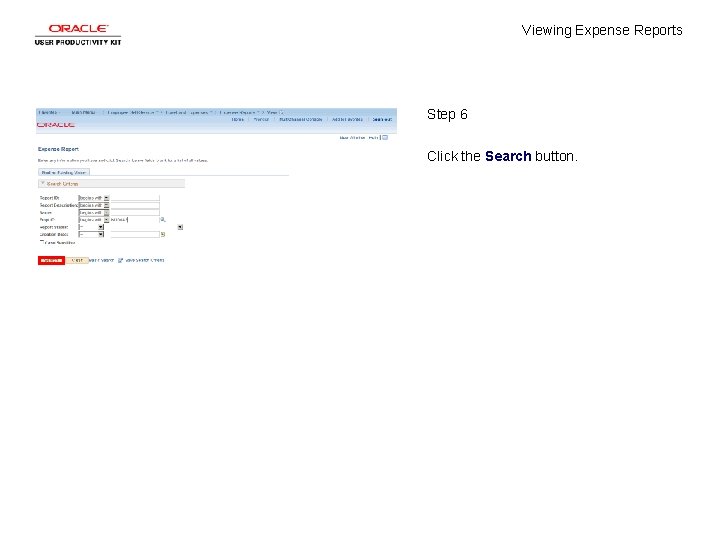The image size is (720, 540).
Task: Click the Creation Date text field
Action: (x=135, y=234)
